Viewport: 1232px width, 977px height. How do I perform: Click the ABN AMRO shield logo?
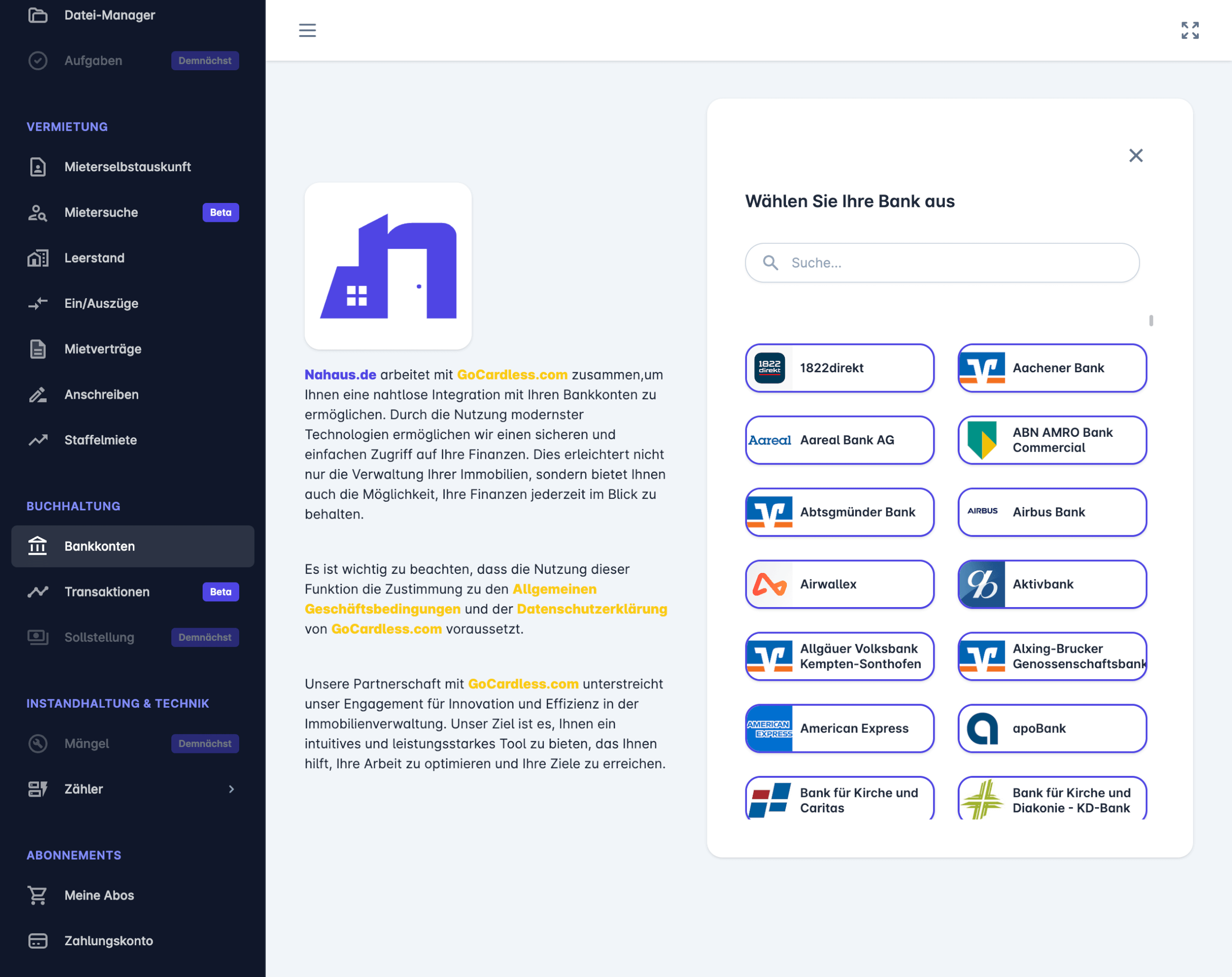982,440
